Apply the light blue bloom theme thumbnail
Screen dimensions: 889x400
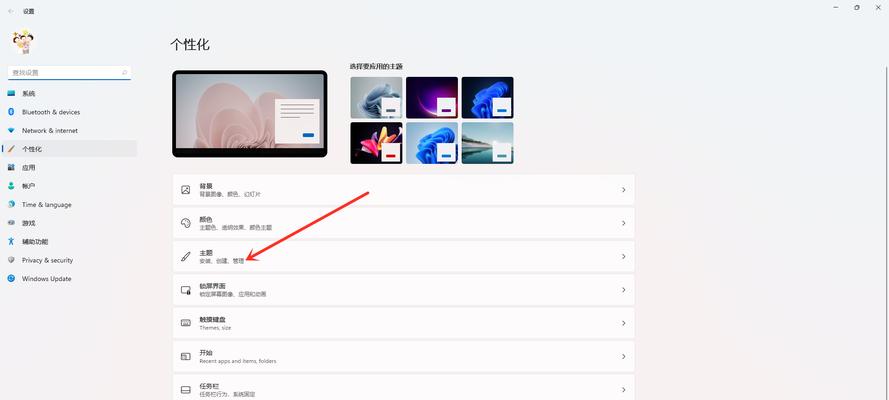[x=432, y=143]
